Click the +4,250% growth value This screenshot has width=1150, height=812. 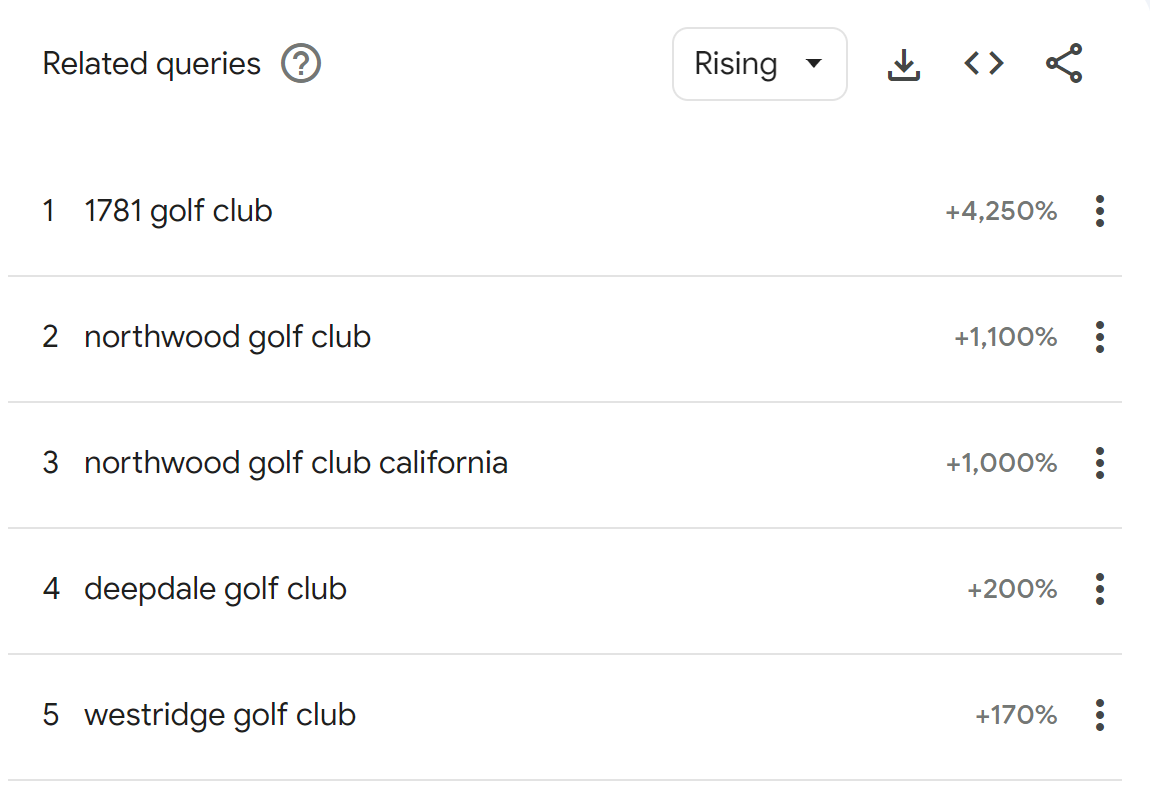click(x=1001, y=212)
